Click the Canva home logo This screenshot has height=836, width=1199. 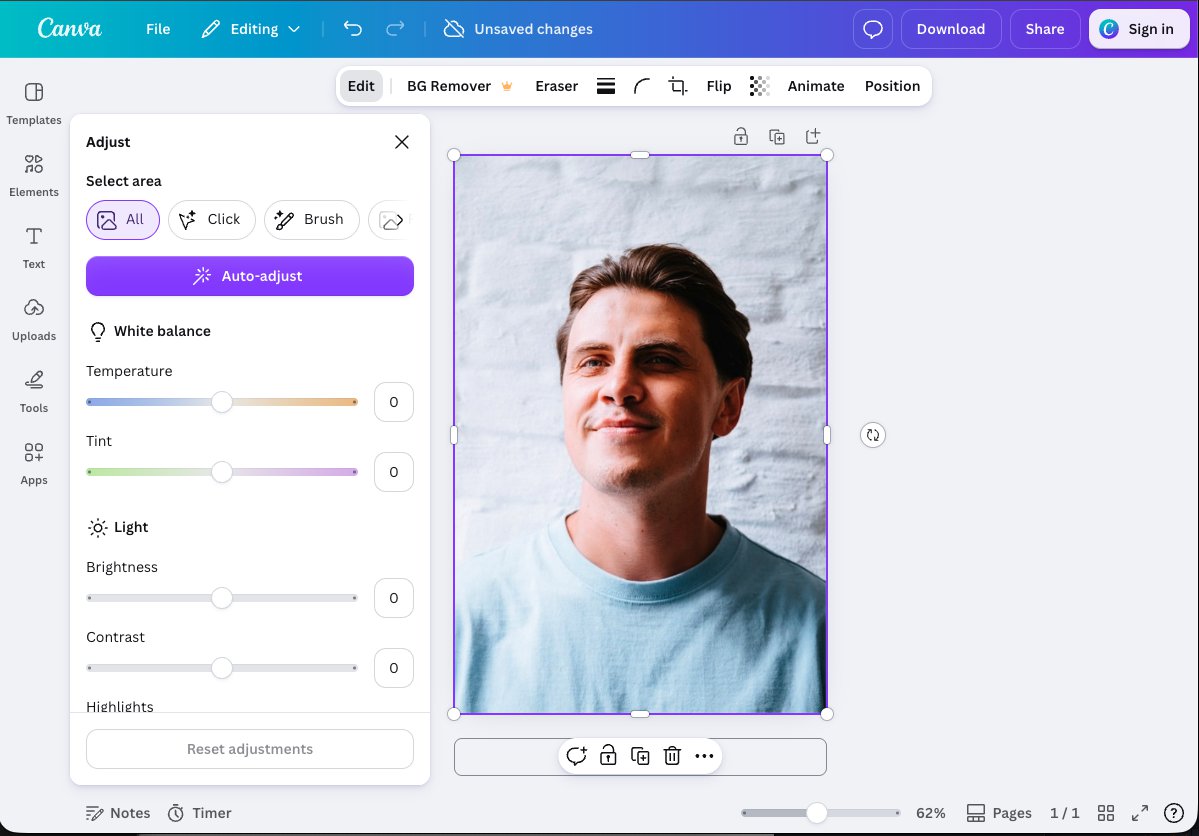70,29
